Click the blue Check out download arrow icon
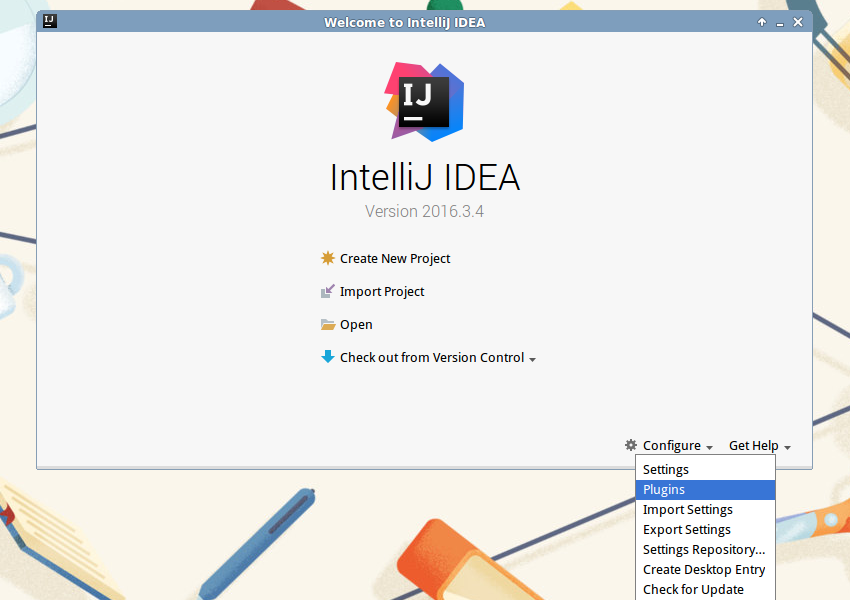This screenshot has width=850, height=600. pyautogui.click(x=327, y=357)
